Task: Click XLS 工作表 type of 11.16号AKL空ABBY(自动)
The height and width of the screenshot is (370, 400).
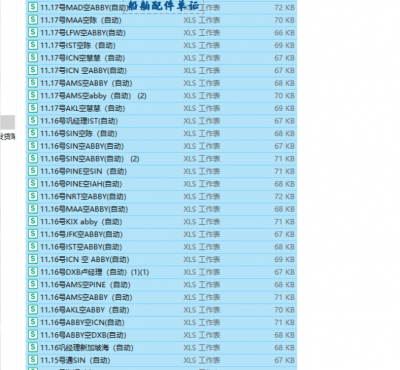Action: pyautogui.click(x=202, y=310)
